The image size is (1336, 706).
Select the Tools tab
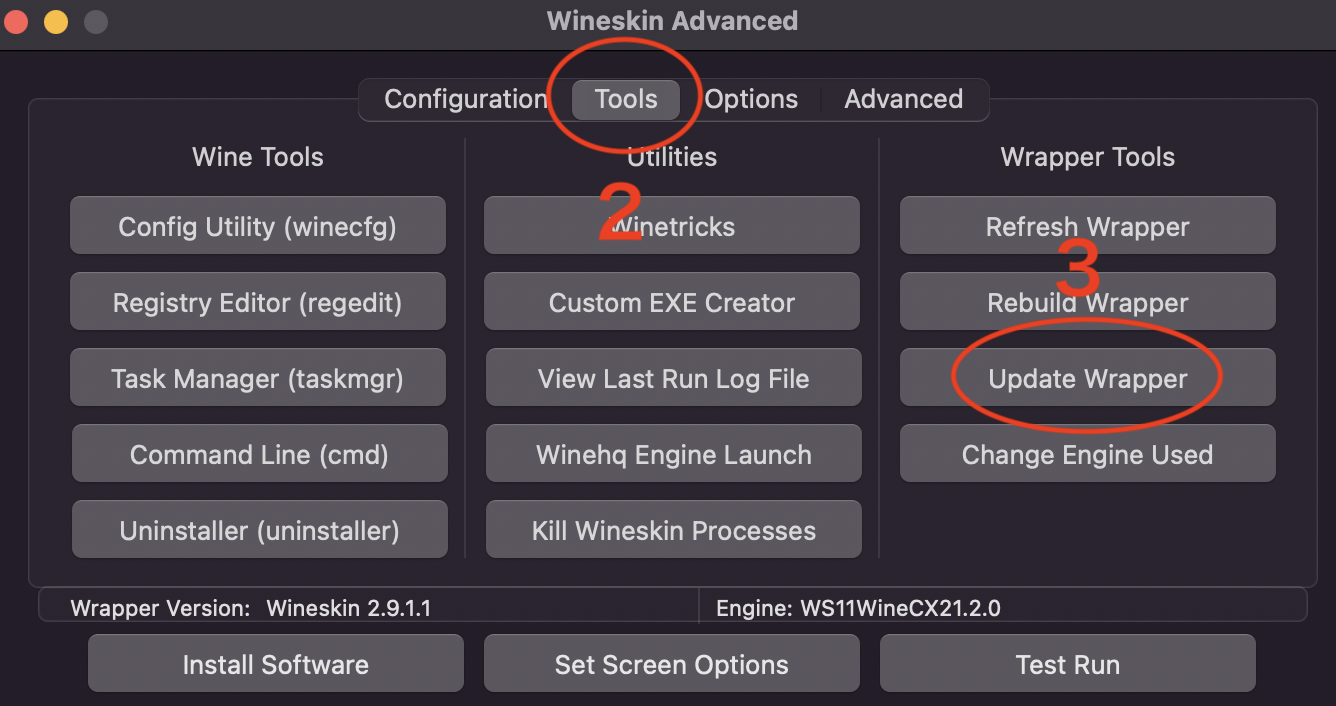coord(626,99)
